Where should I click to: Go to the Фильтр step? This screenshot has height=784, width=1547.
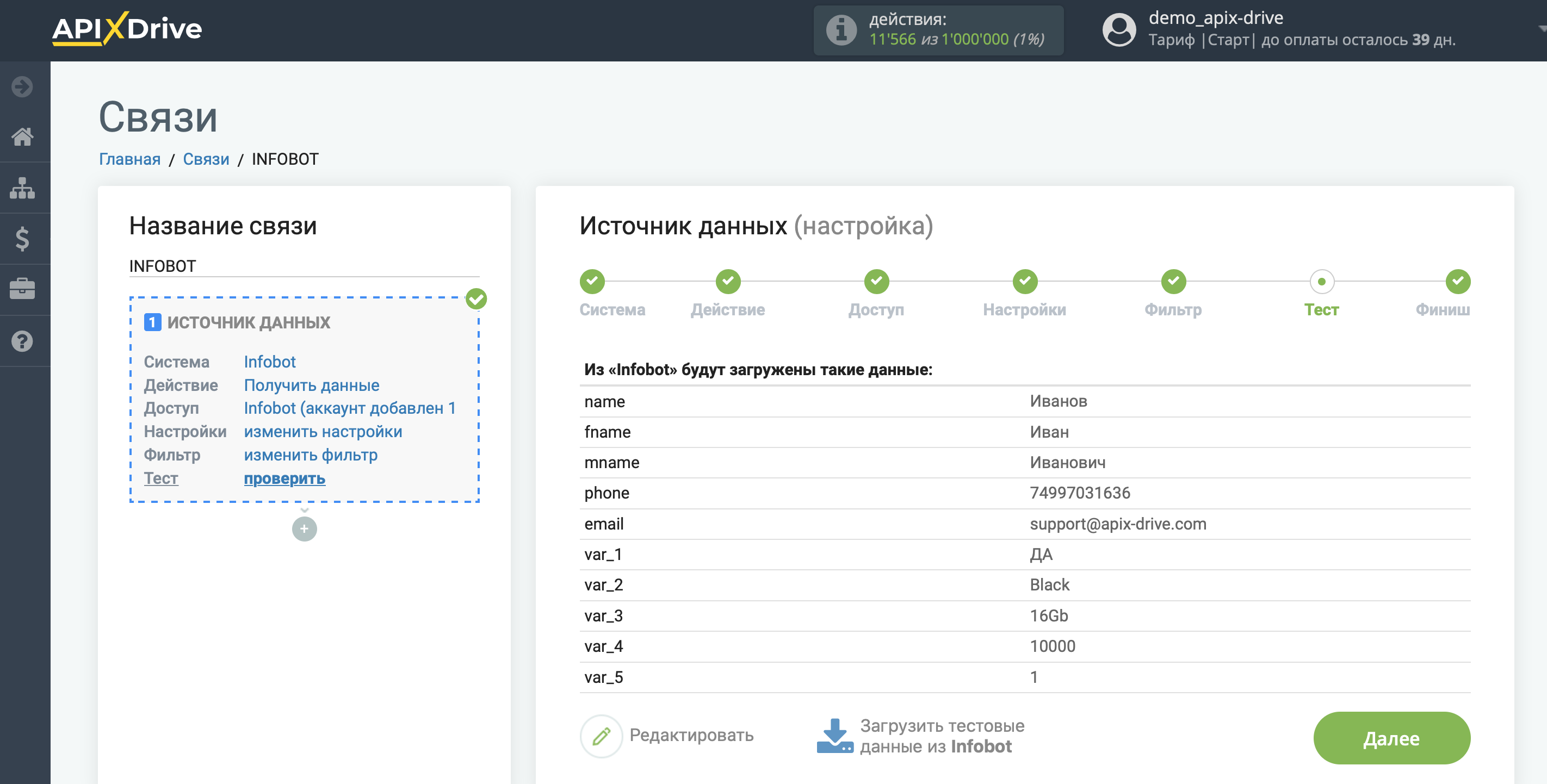[x=1173, y=282]
